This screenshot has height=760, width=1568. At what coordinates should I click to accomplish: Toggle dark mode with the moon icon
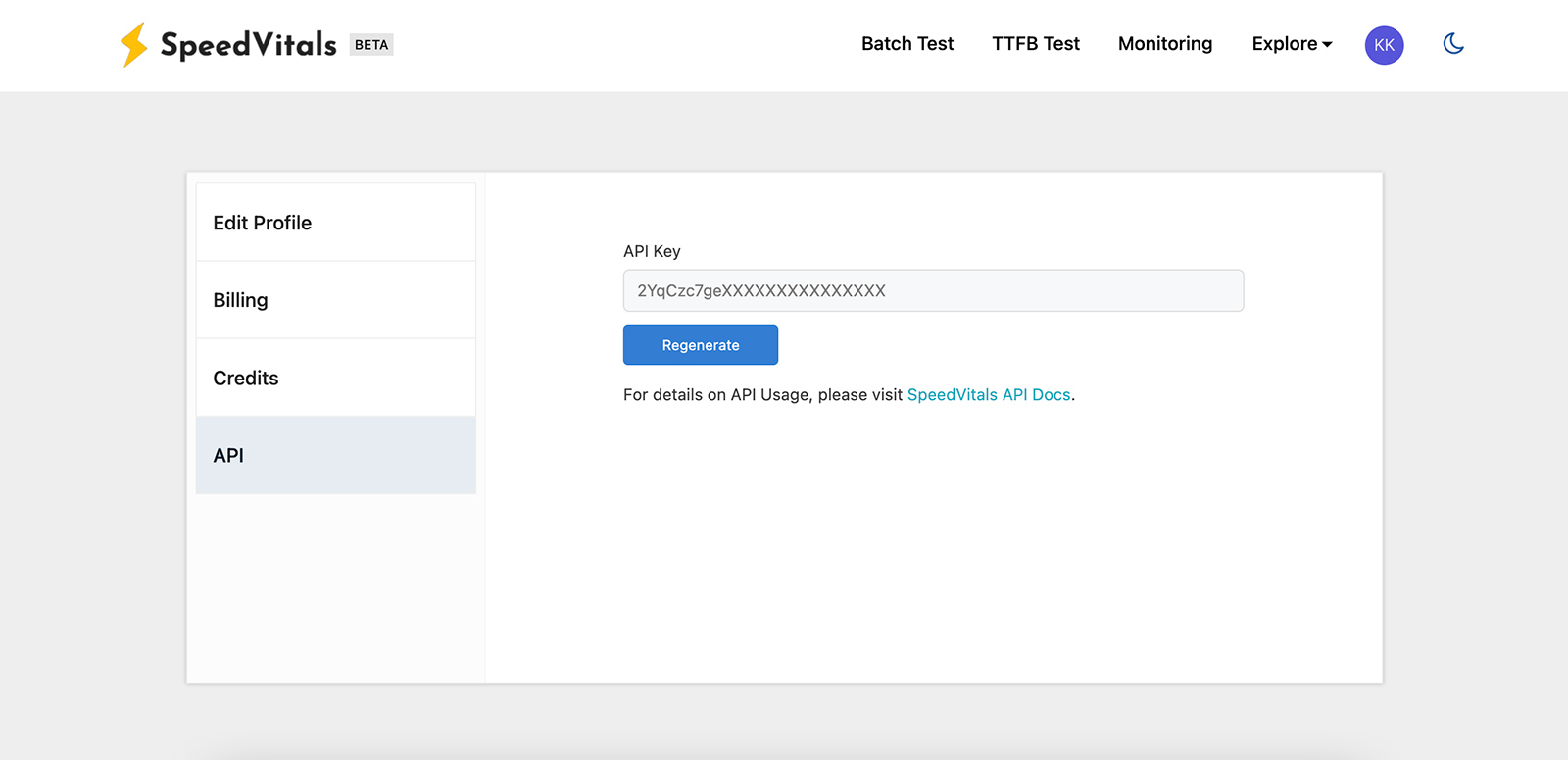coord(1453,44)
